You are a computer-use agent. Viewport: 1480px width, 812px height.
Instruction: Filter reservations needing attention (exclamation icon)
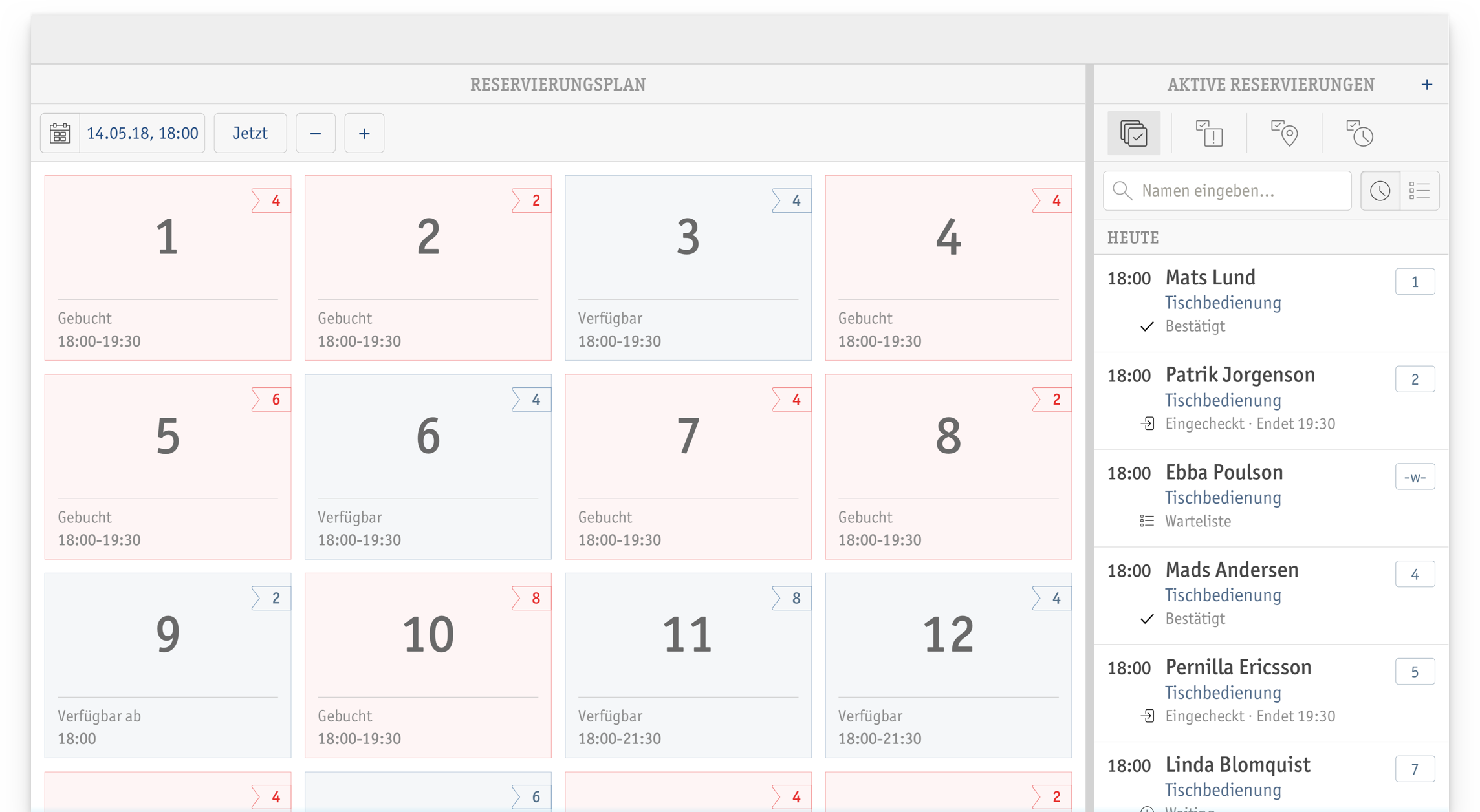click(x=1208, y=134)
